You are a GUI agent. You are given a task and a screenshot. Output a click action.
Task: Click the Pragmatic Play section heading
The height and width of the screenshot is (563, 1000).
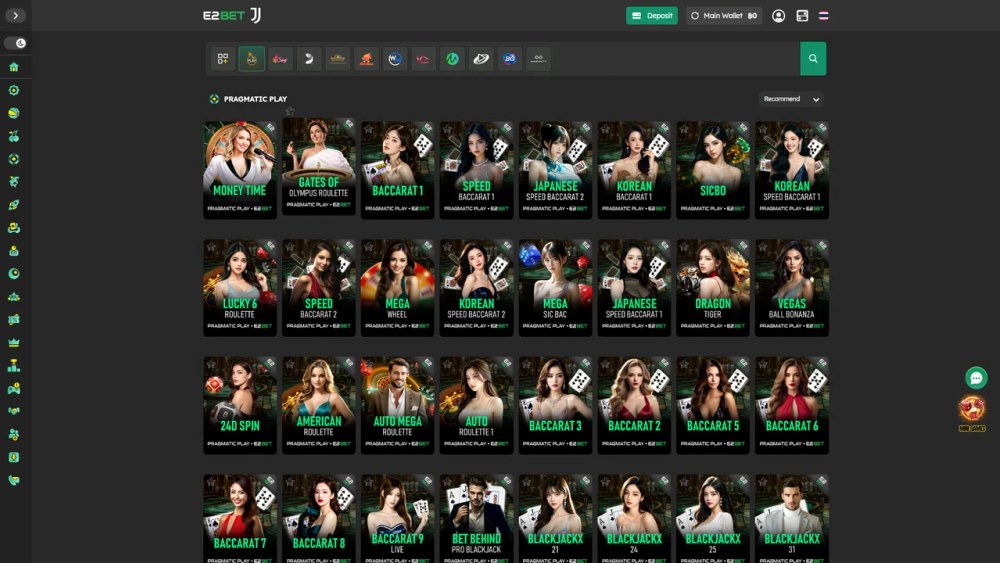(255, 99)
